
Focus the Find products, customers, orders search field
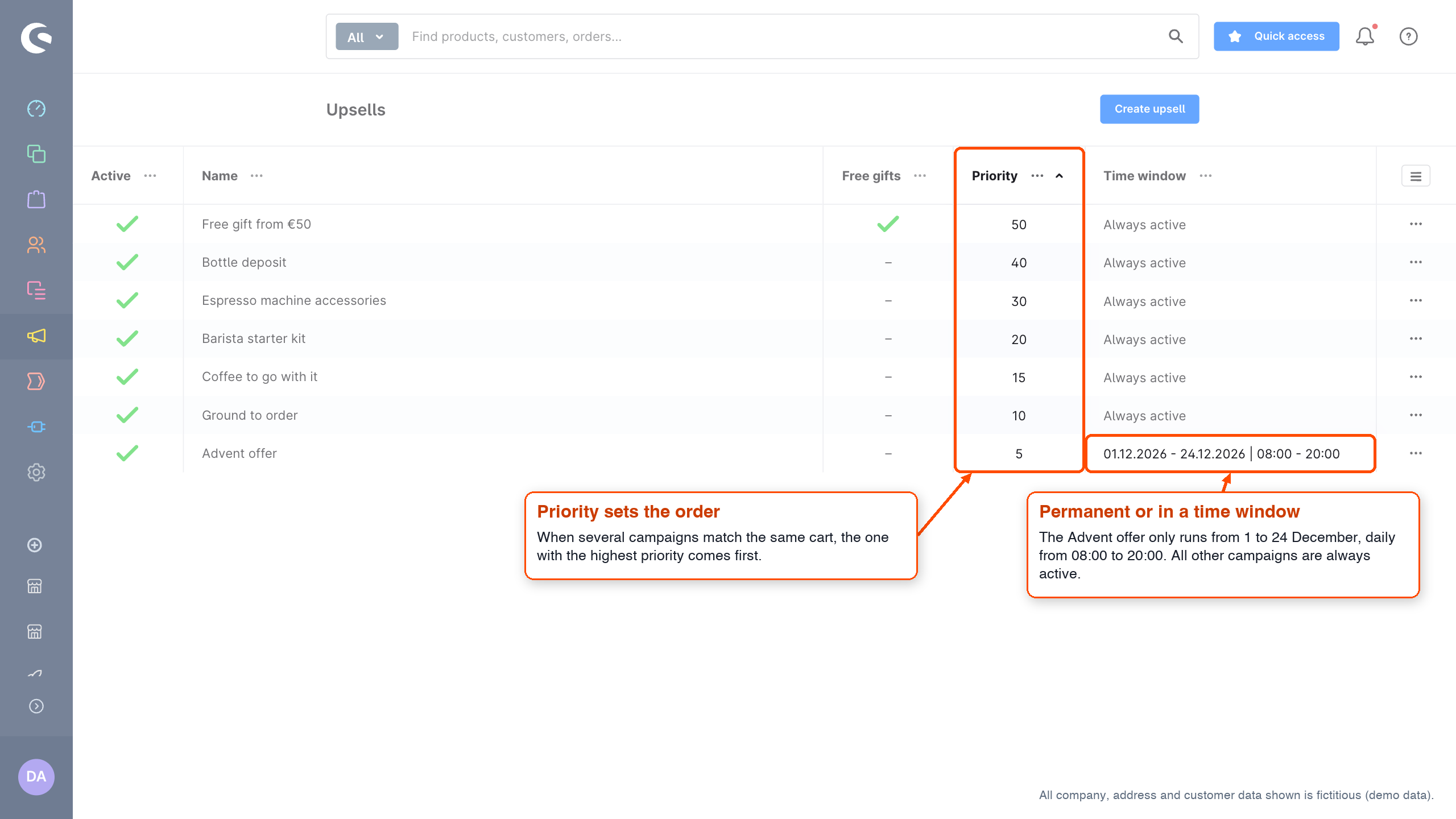click(785, 36)
